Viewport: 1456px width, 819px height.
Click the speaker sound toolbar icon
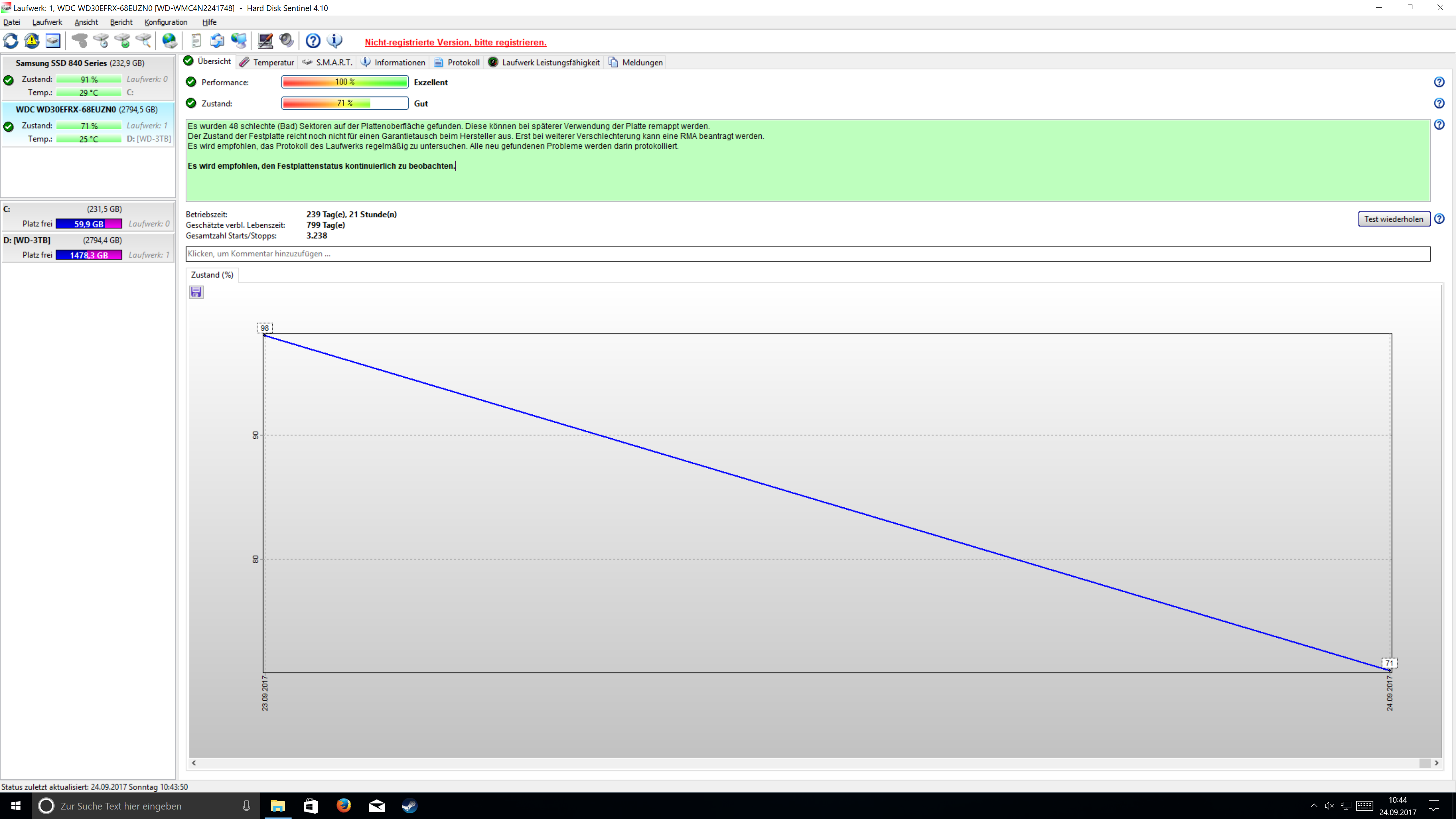(287, 41)
